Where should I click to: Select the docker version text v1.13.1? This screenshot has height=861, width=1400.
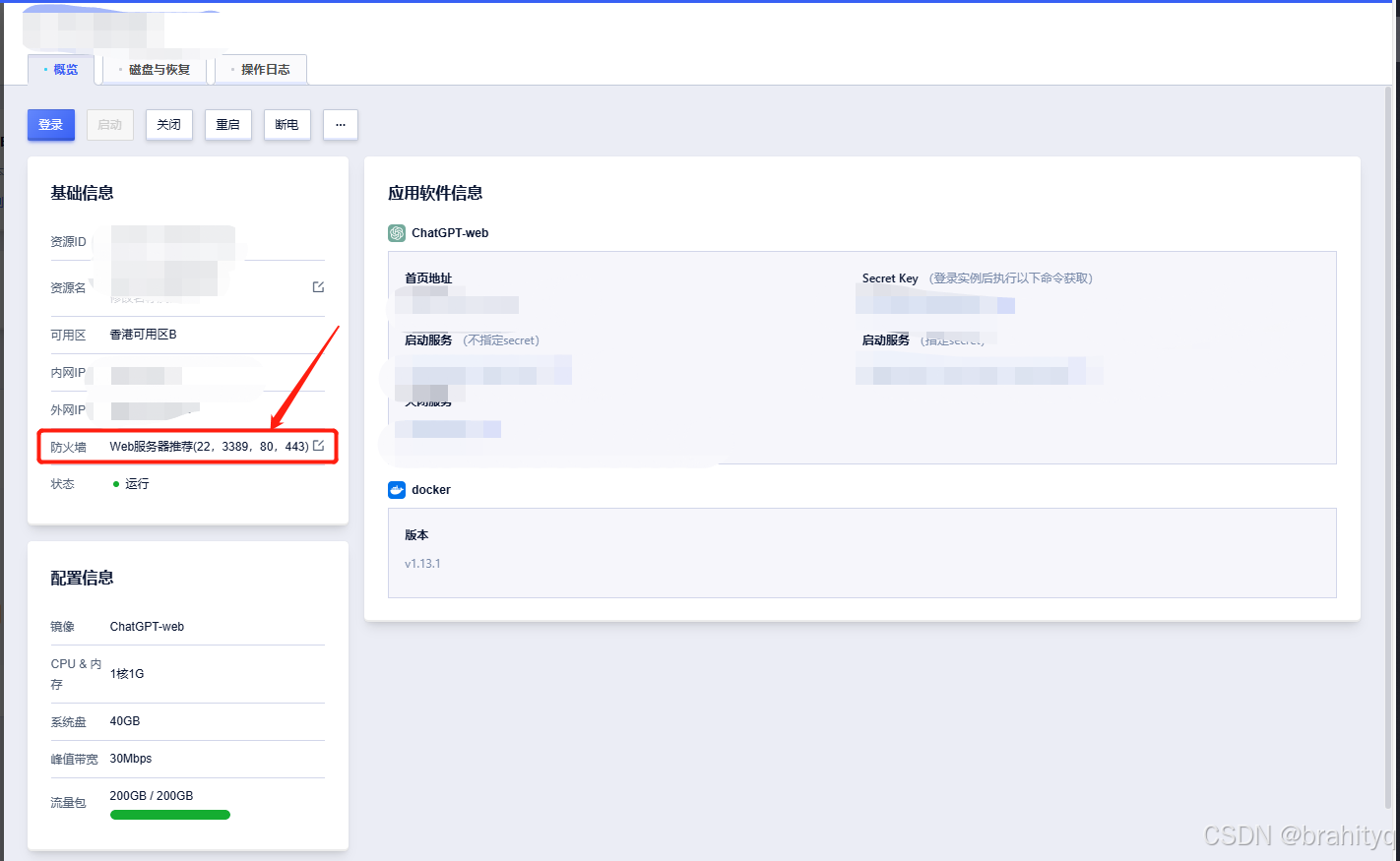click(x=422, y=564)
